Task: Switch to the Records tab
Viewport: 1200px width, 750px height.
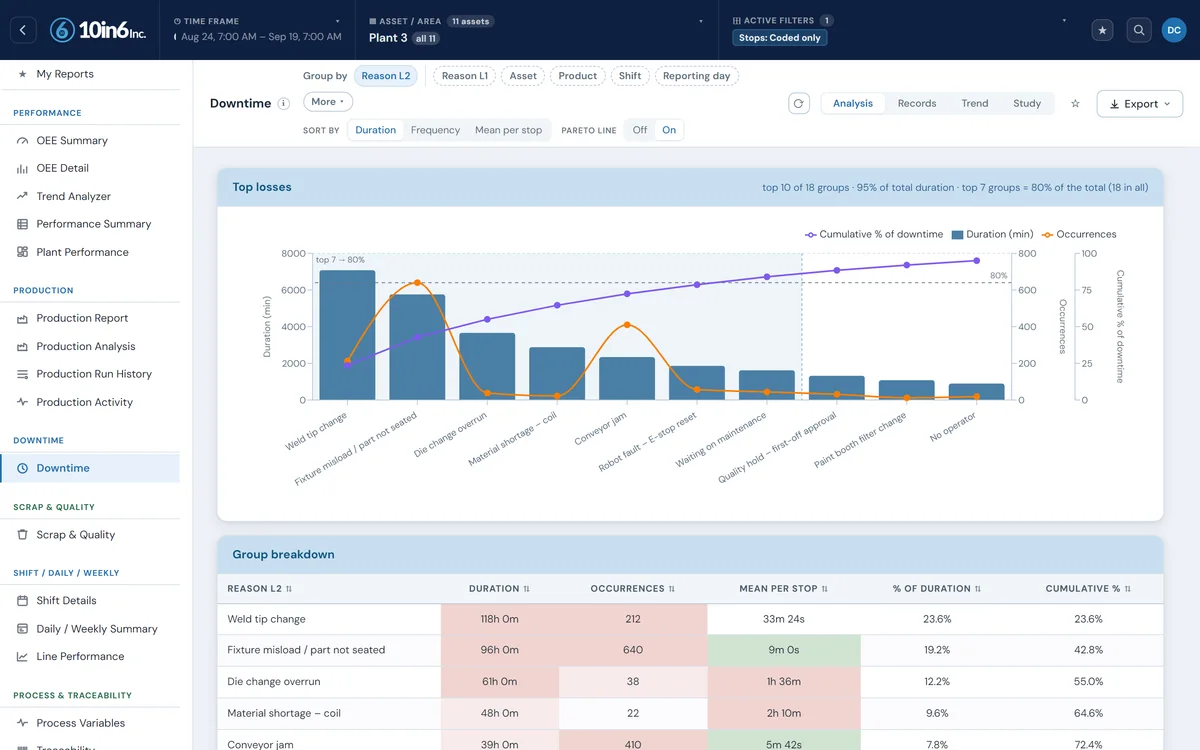Action: (x=917, y=103)
